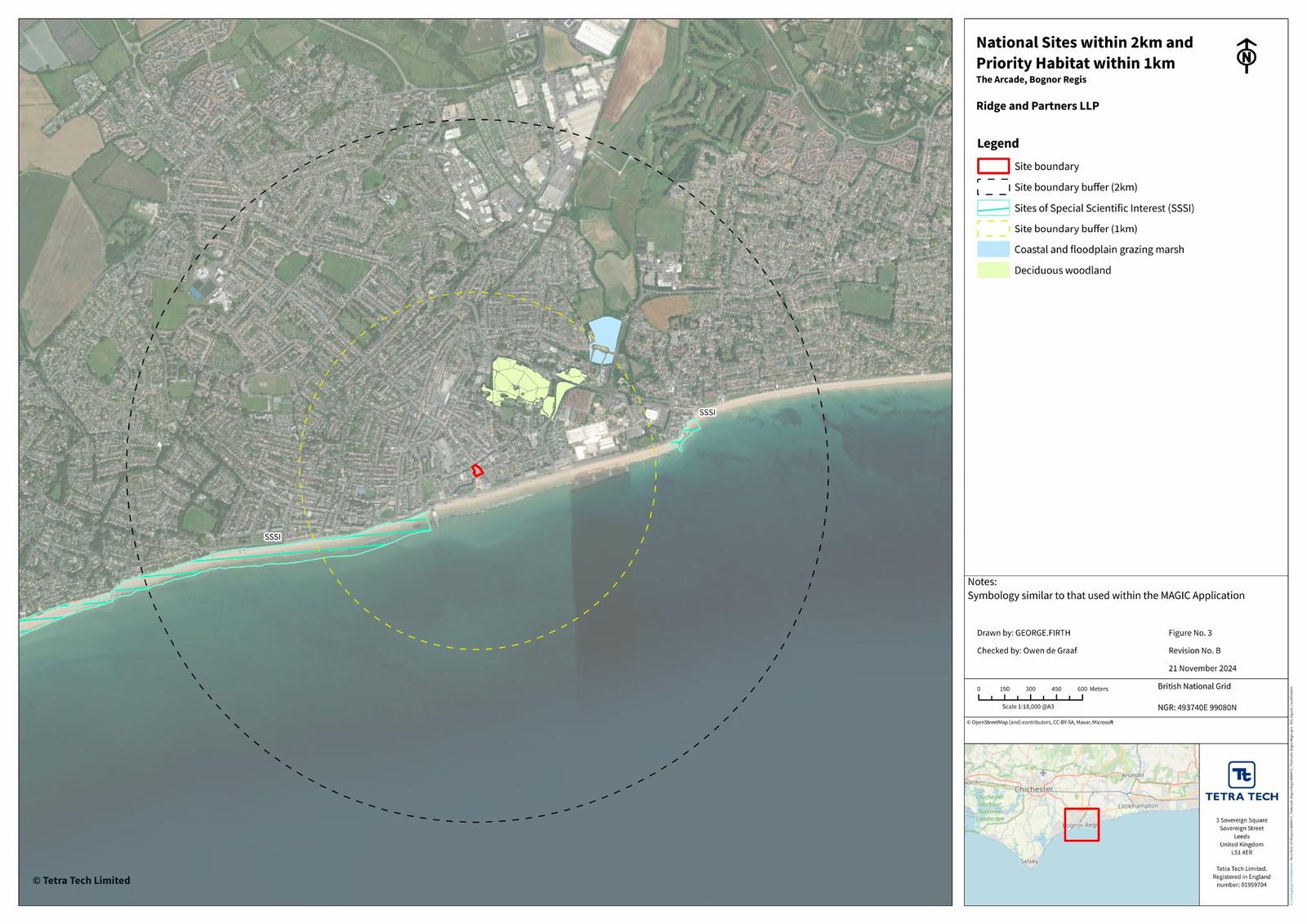Viewport: 1307px width, 924px height.
Task: Click the red Site boundary legend symbol
Action: pos(993,167)
